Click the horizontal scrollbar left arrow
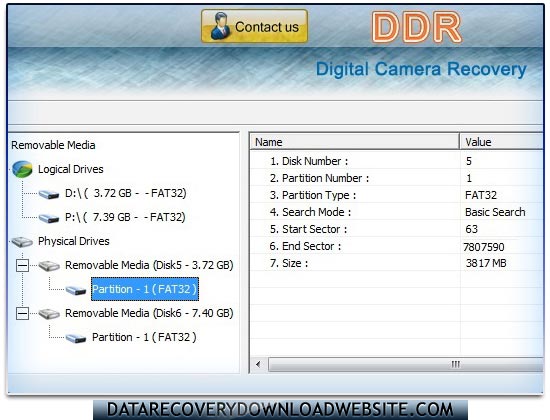The image size is (550, 420). click(259, 364)
